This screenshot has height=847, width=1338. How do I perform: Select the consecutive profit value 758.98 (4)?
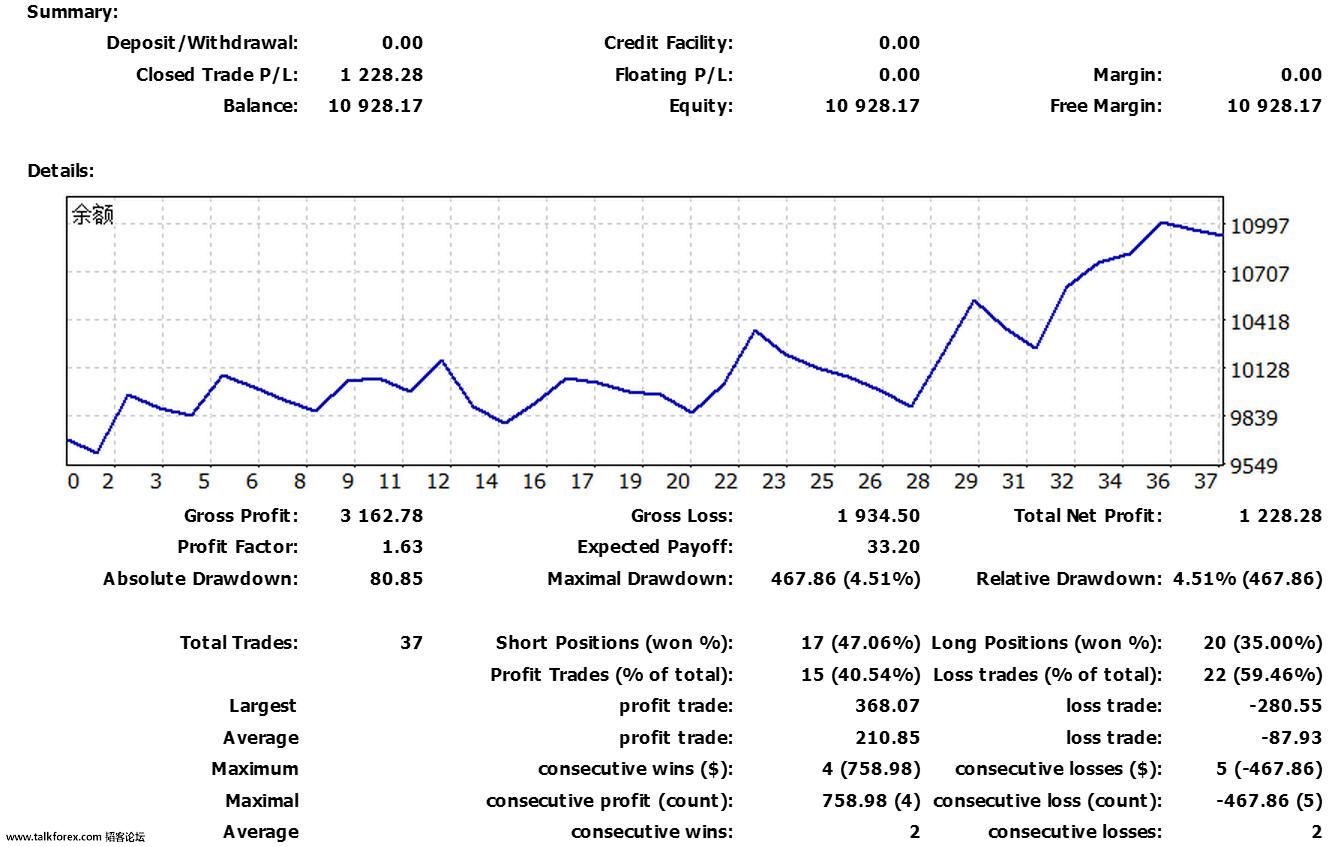tap(870, 801)
